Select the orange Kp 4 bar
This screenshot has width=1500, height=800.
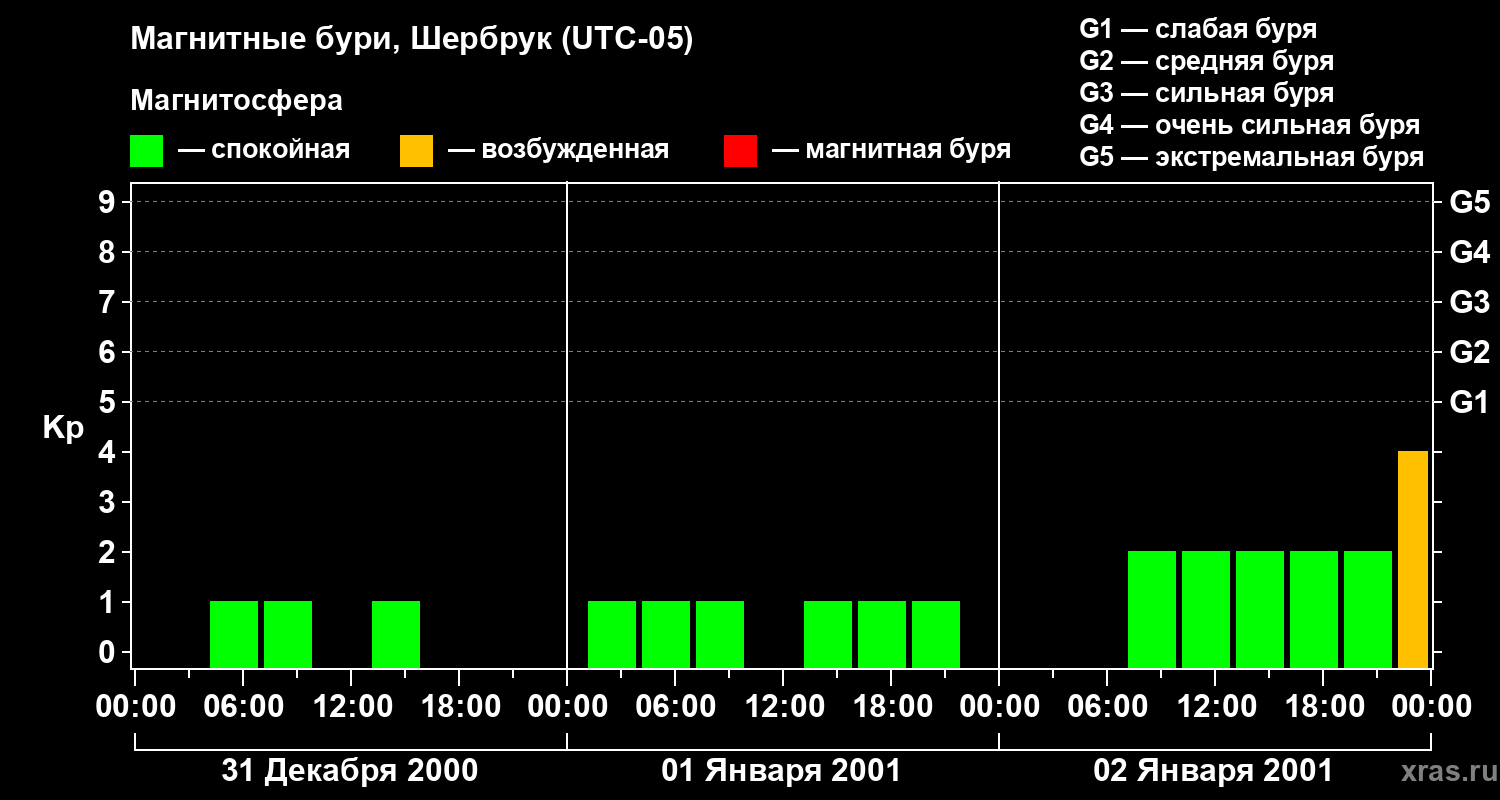1413,559
